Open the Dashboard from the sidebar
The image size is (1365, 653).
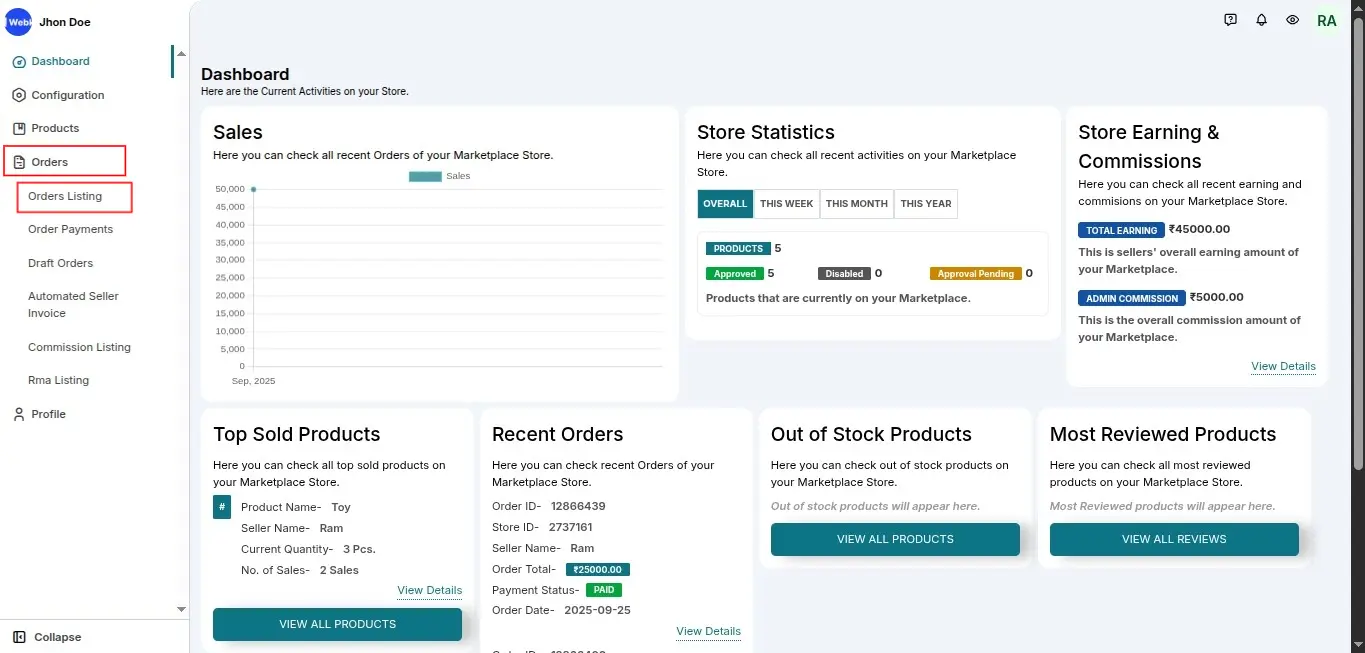pyautogui.click(x=60, y=61)
